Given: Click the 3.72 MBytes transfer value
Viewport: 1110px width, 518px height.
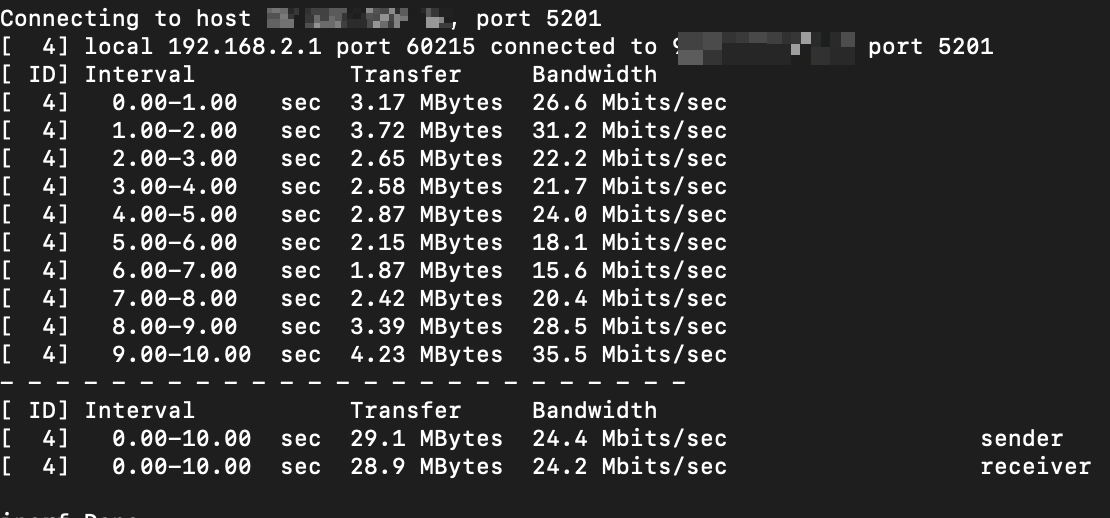Looking at the screenshot, I should point(426,131).
